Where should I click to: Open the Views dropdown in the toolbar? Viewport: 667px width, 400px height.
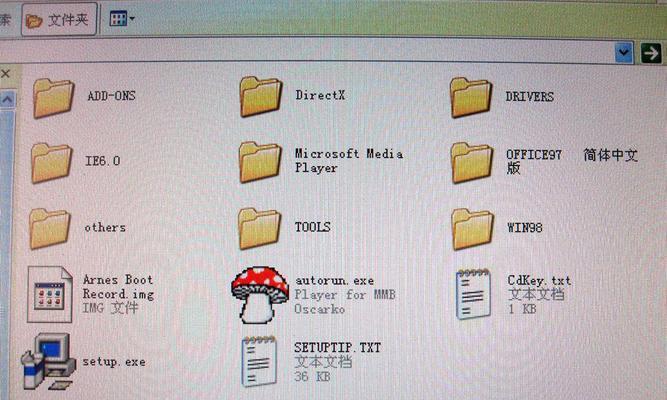[122, 19]
